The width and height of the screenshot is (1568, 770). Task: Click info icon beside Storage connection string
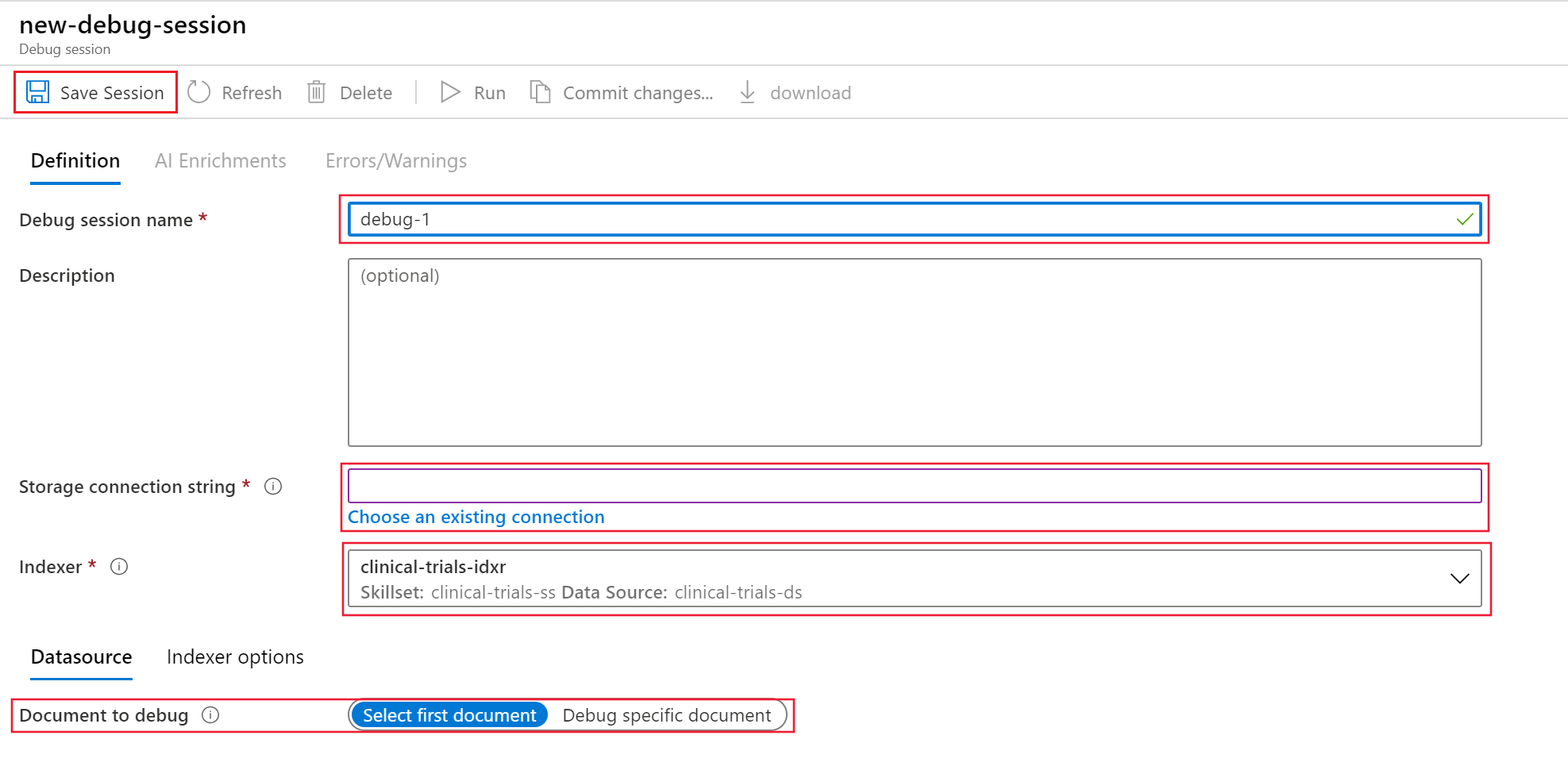273,487
